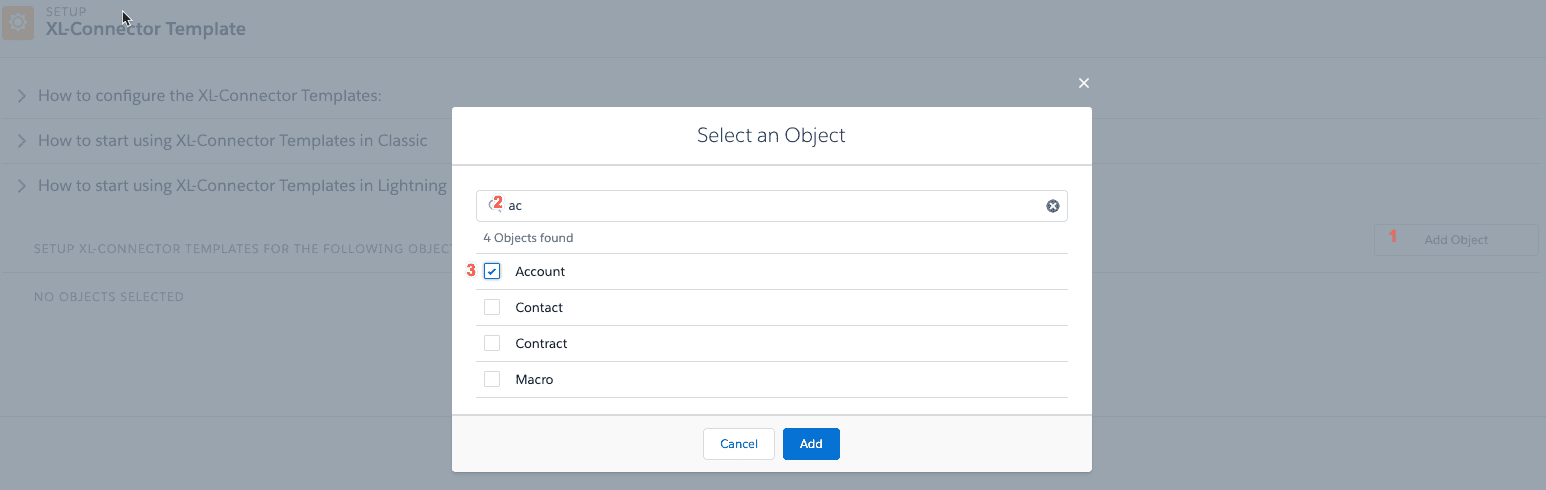1546x490 pixels.
Task: Select the Contact row label
Action: (x=539, y=308)
